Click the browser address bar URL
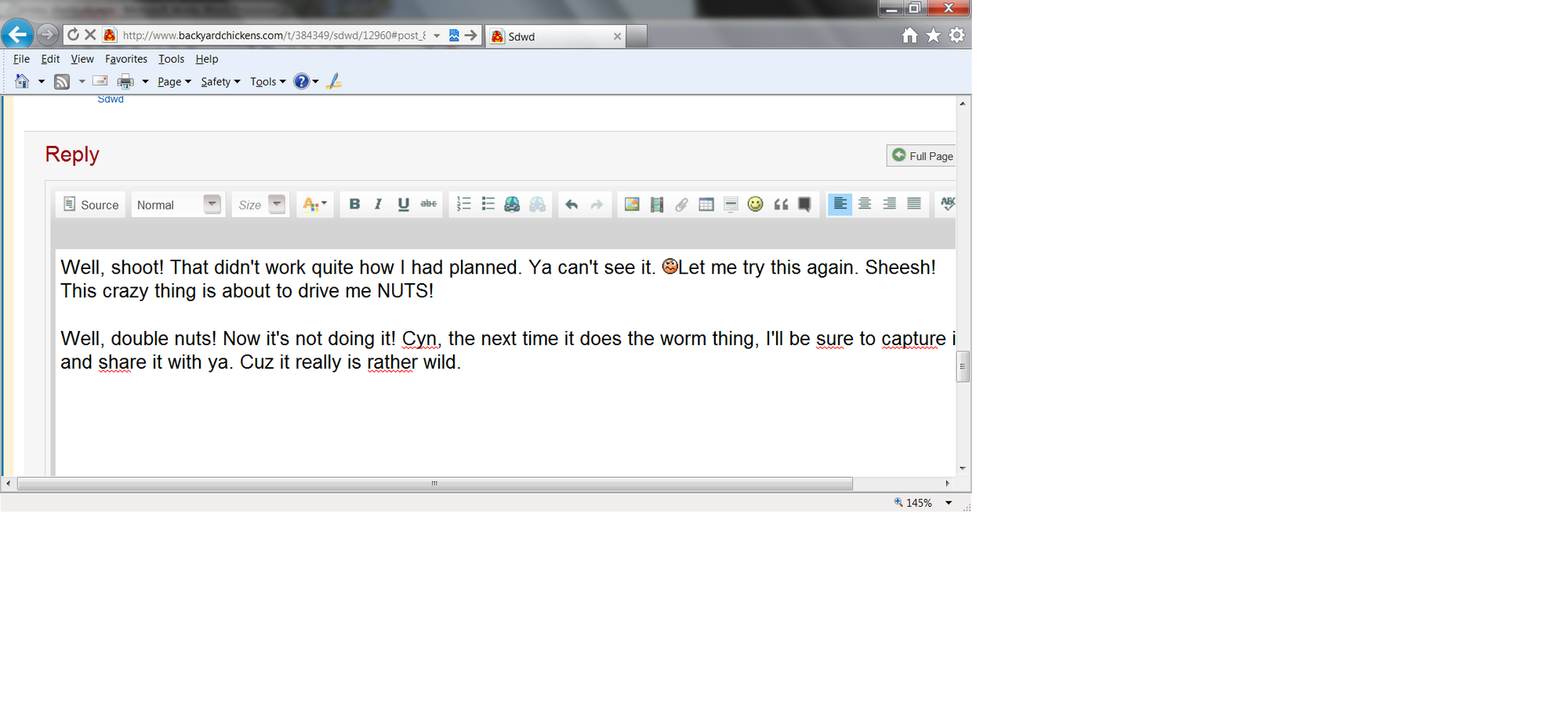The height and width of the screenshot is (706, 1568). point(274,35)
